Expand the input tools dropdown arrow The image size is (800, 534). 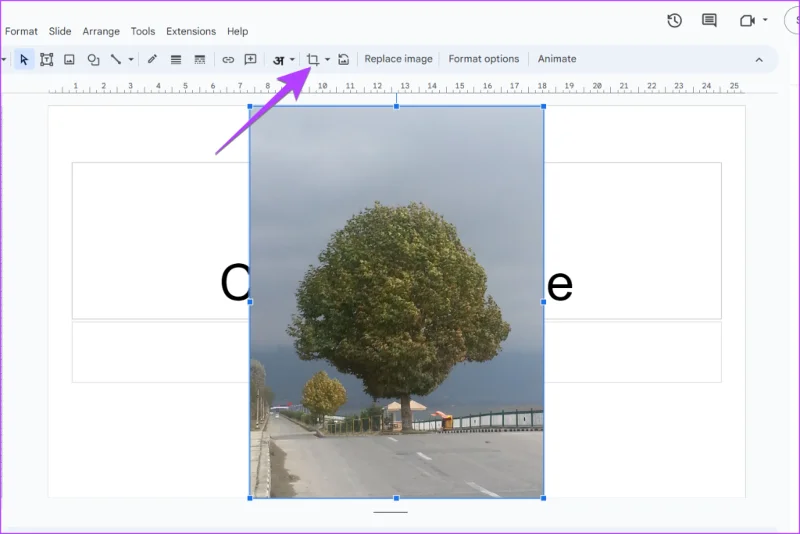pos(292,60)
